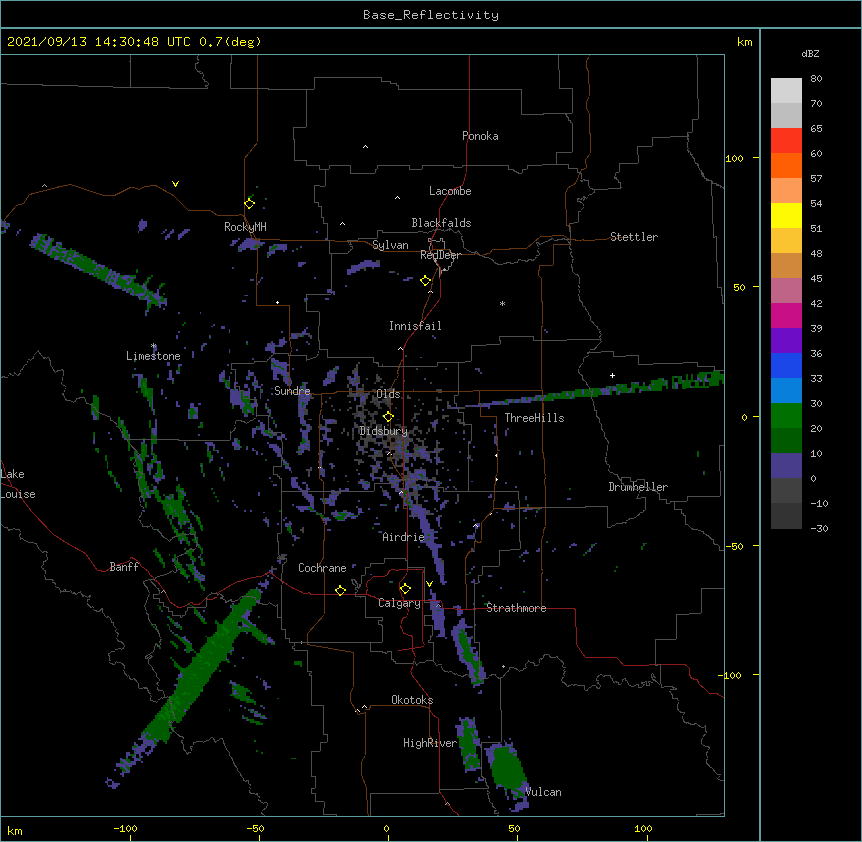
Task: Click the RedDeer city label
Action: click(440, 255)
